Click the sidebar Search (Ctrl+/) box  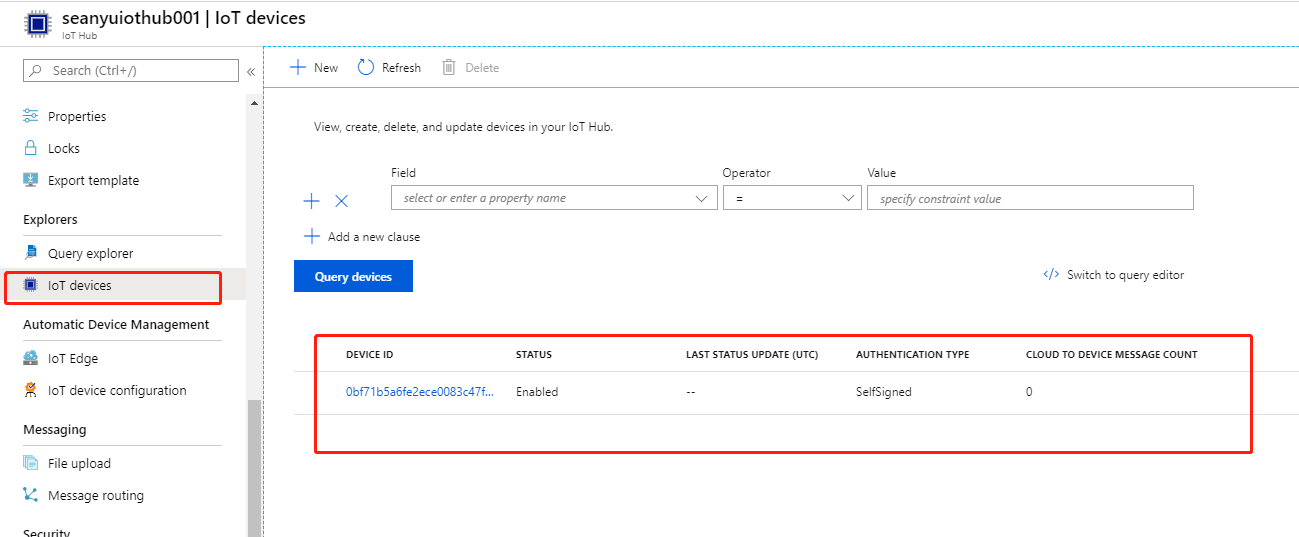coord(131,70)
